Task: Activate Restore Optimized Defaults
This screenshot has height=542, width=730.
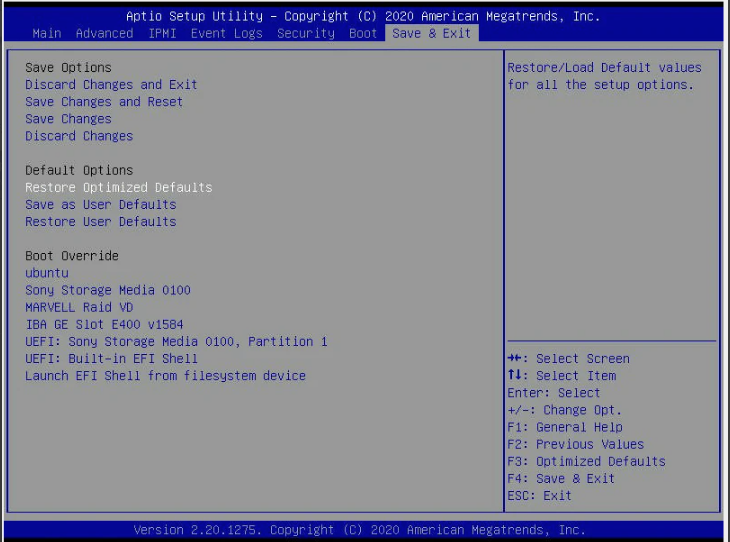Action: 119,188
